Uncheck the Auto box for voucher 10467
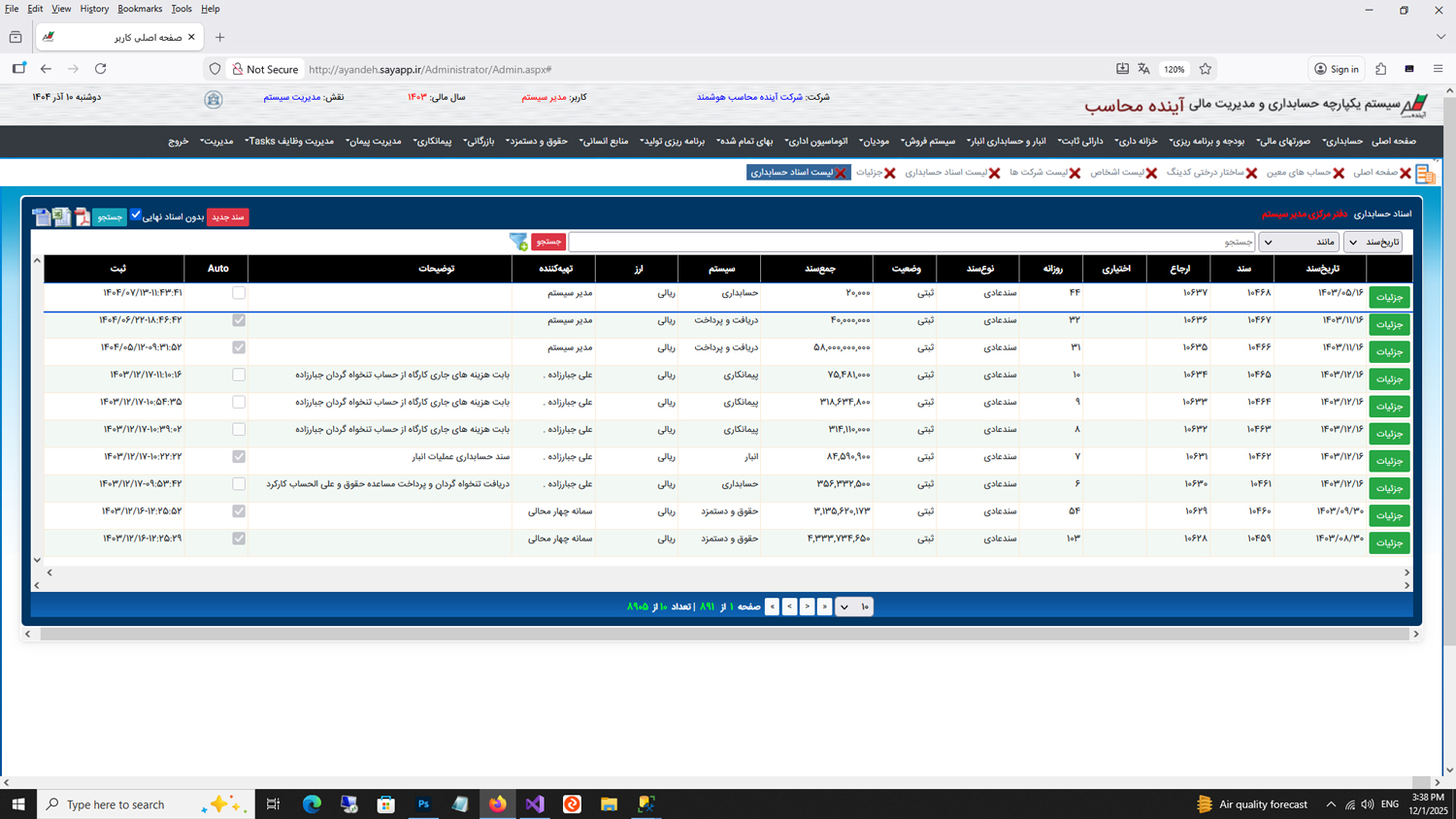 pyautogui.click(x=239, y=319)
